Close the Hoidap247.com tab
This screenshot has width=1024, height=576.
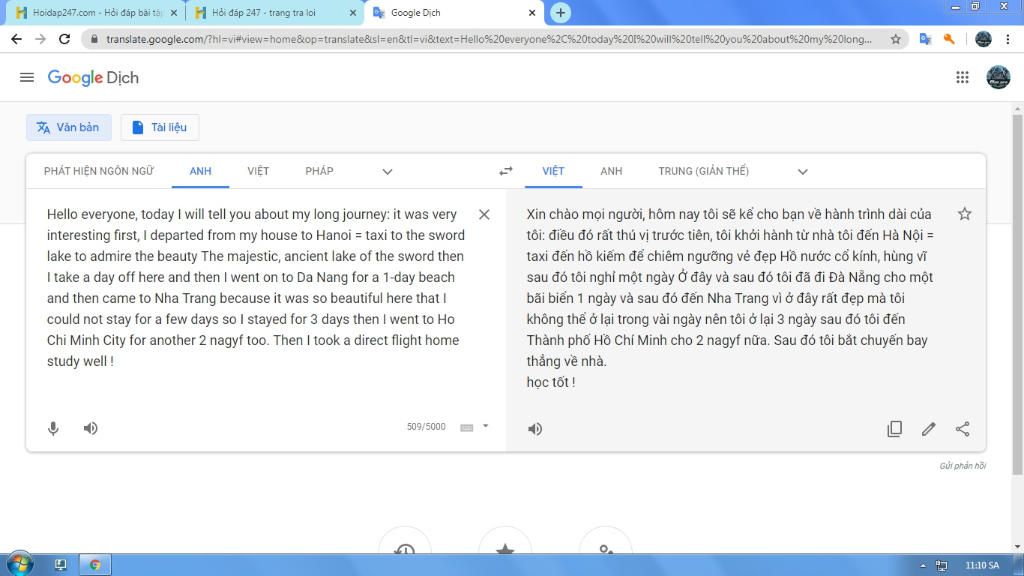(x=174, y=12)
